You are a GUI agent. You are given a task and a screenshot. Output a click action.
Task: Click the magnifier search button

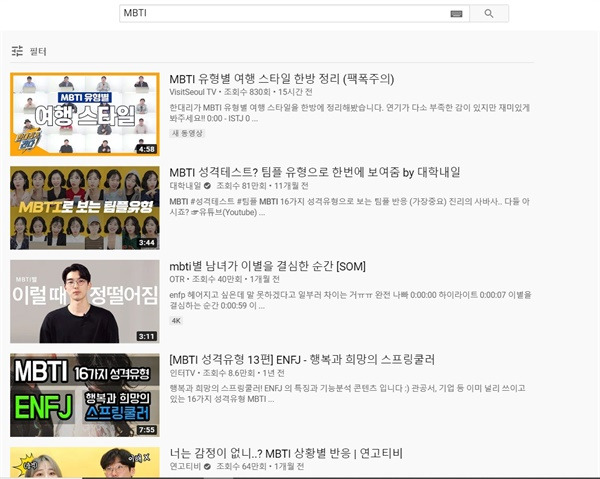[x=489, y=13]
